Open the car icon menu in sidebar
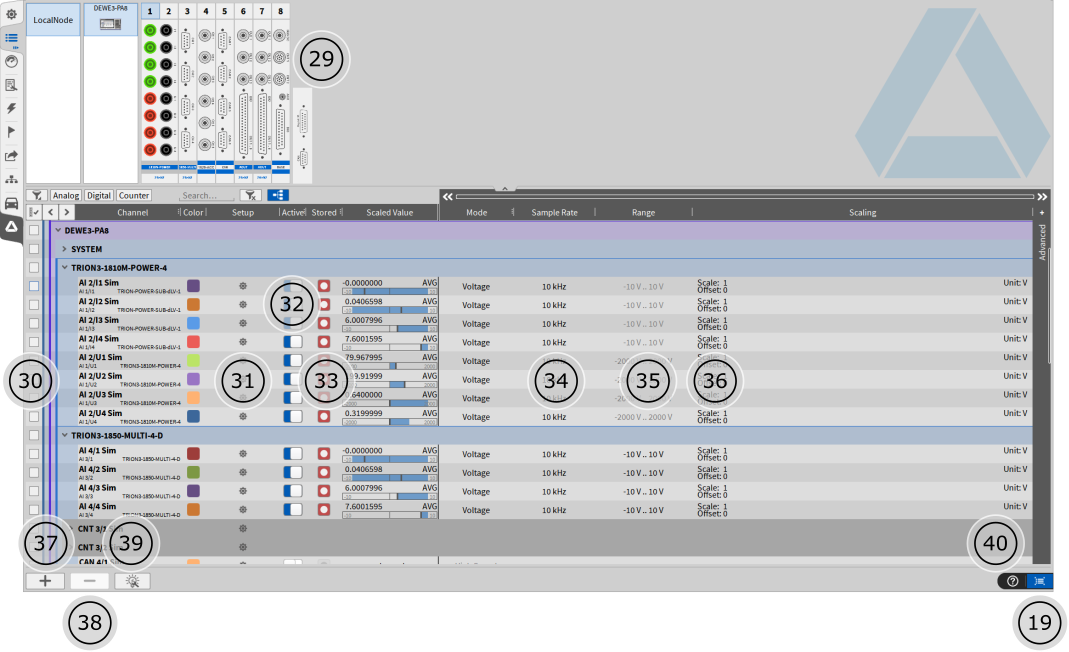This screenshot has width=1069, height=652. coord(12,203)
